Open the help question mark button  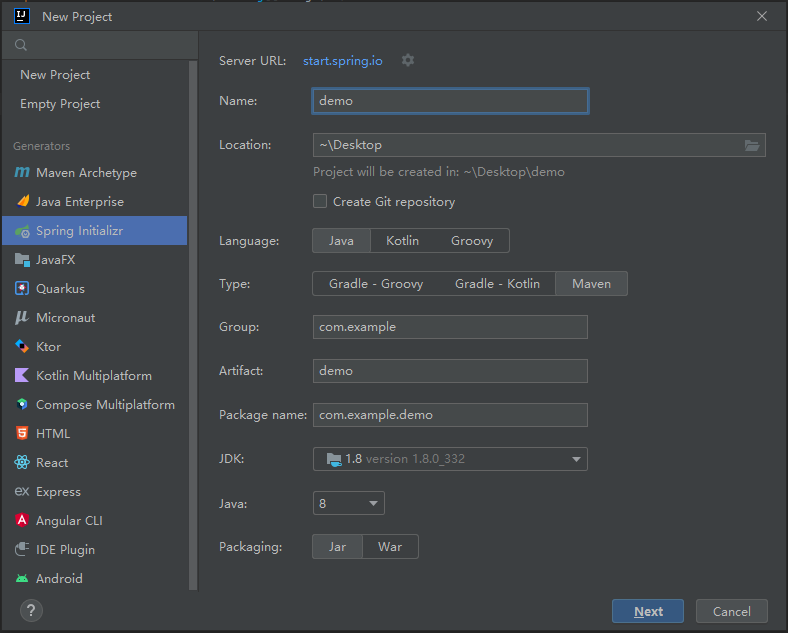pos(32,610)
